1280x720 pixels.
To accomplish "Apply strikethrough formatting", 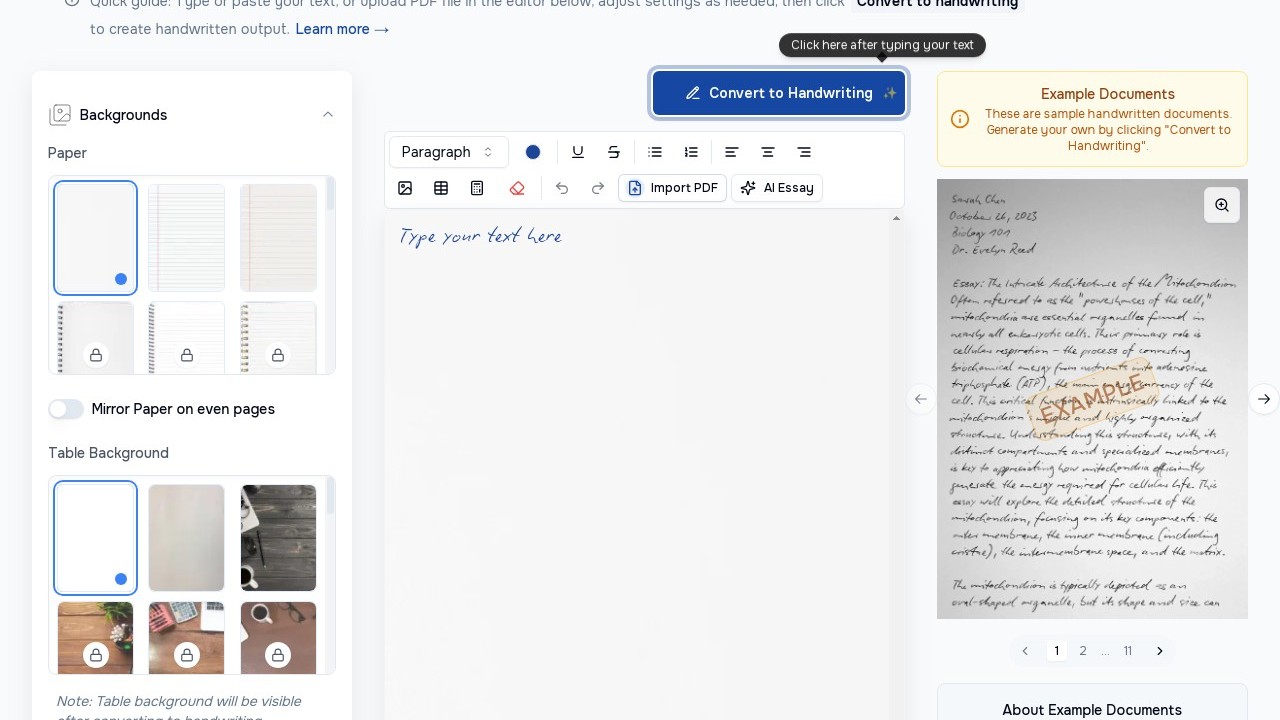I will click(614, 152).
